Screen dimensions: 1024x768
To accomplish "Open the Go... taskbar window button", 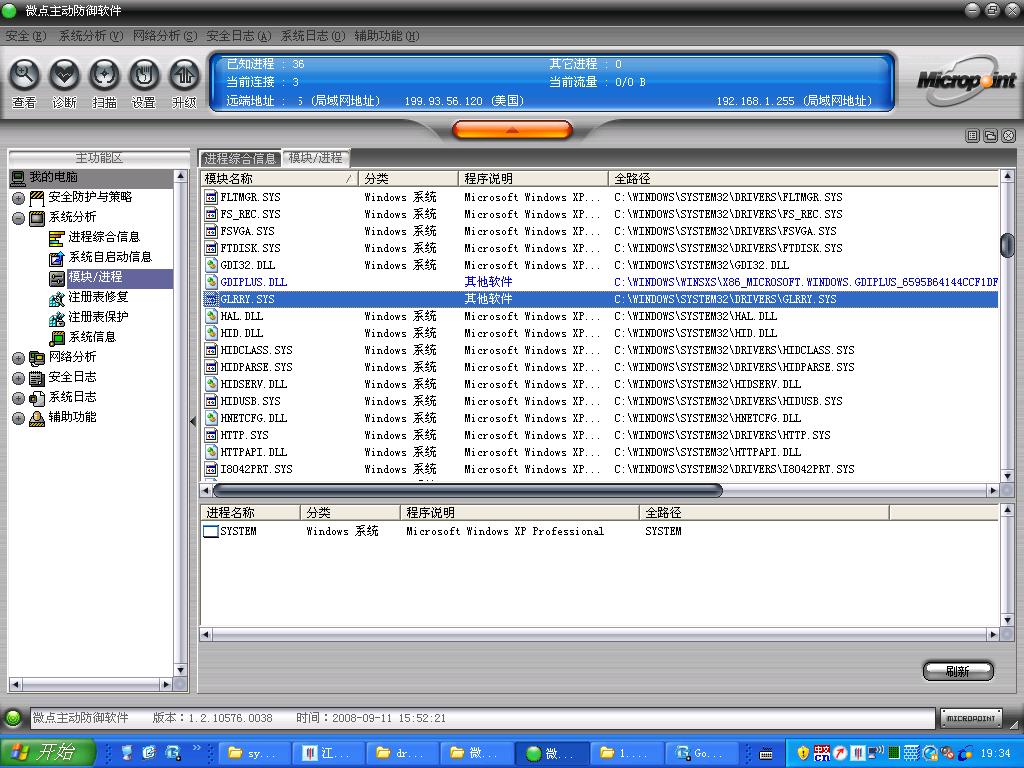I will [701, 754].
